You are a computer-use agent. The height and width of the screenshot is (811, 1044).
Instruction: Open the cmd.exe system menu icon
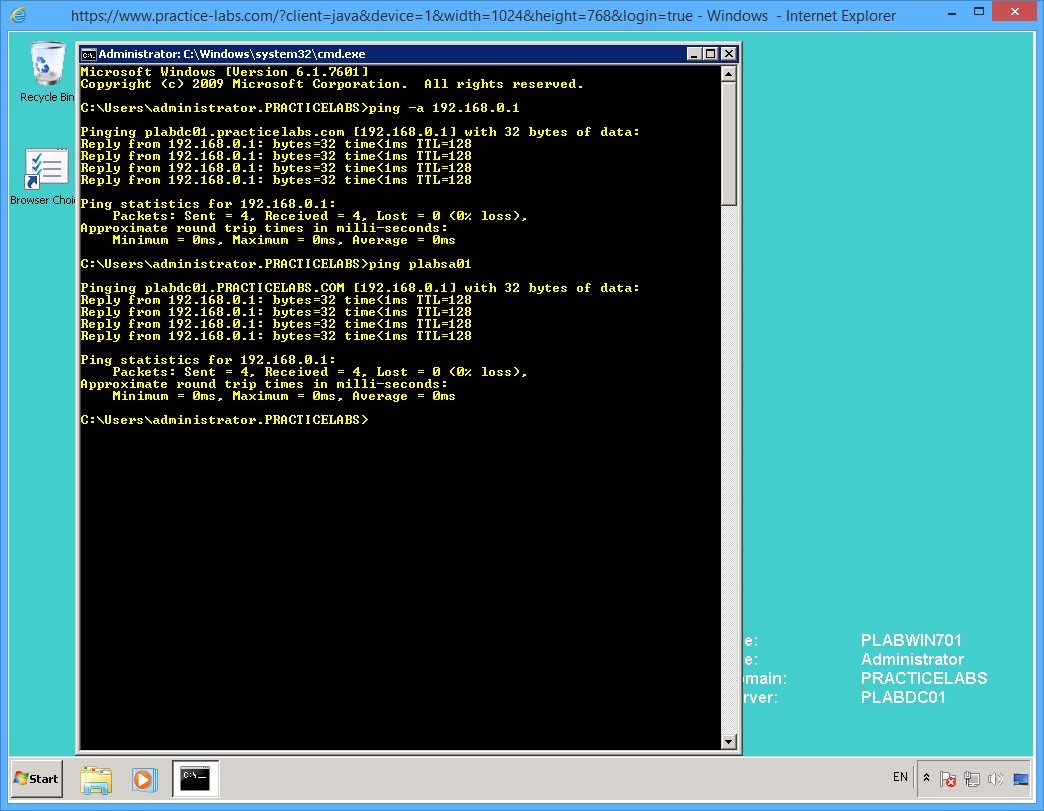87,54
